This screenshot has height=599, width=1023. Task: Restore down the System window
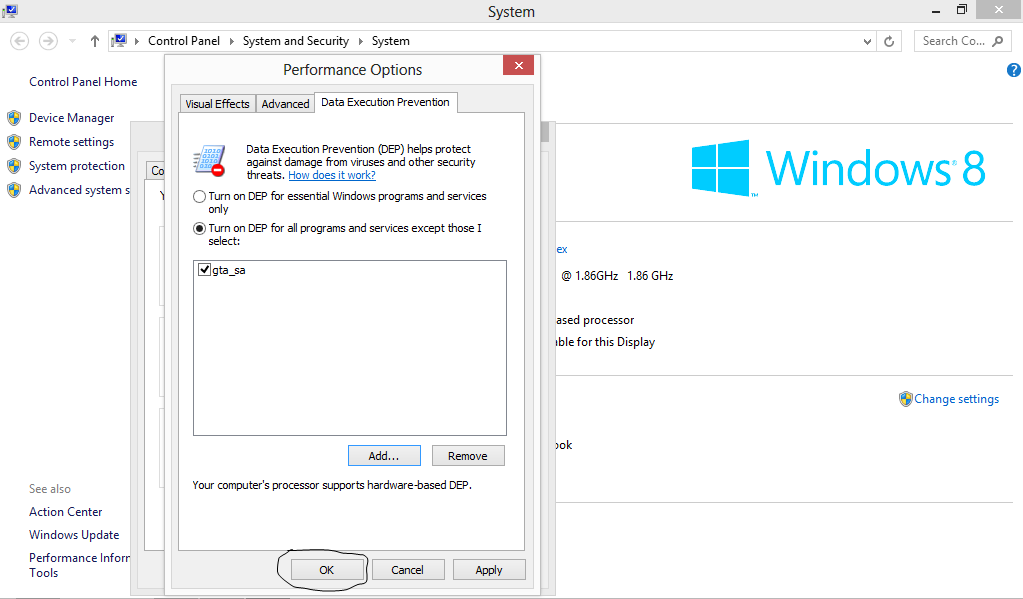pos(962,10)
